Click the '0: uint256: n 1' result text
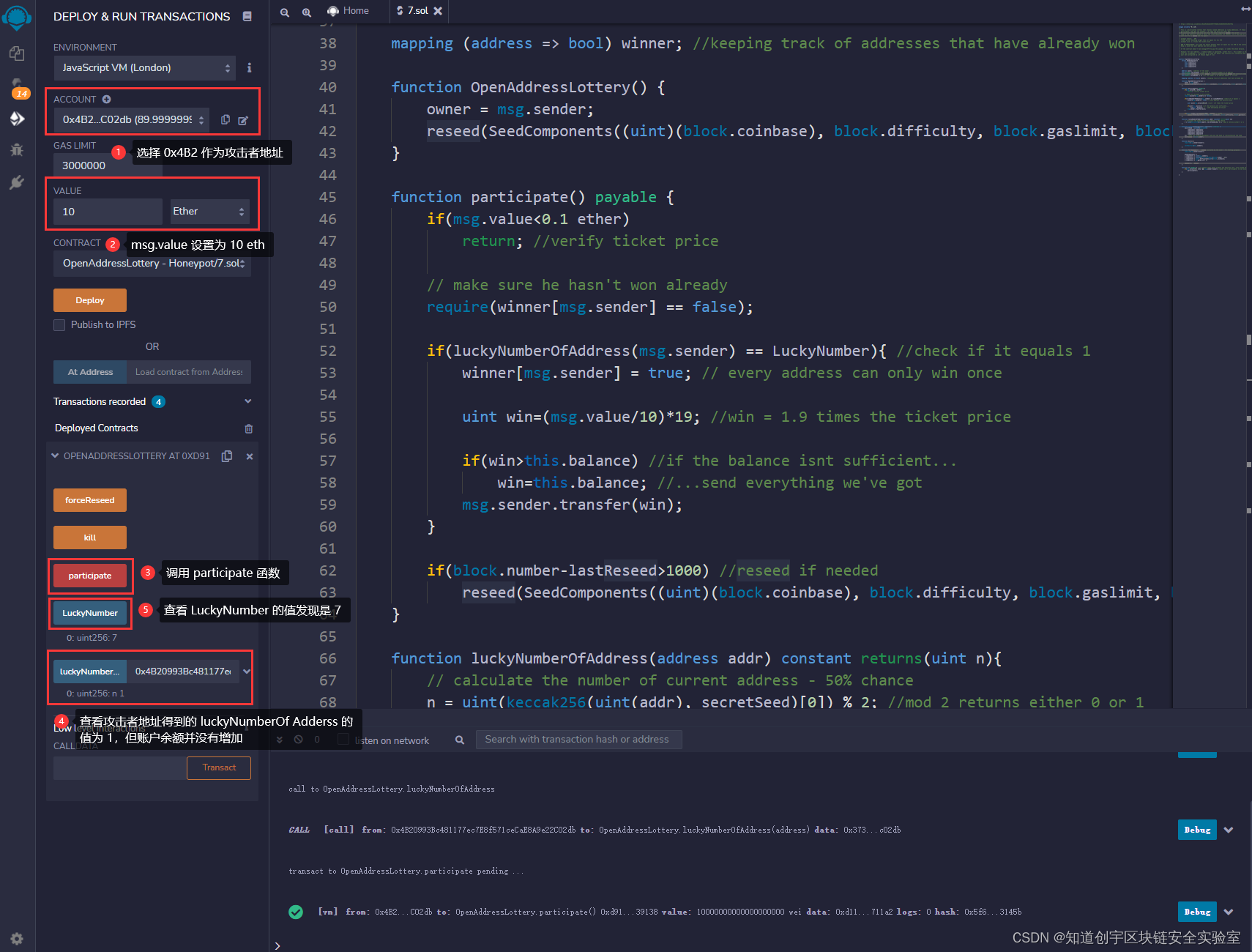This screenshot has width=1252, height=952. coord(95,693)
